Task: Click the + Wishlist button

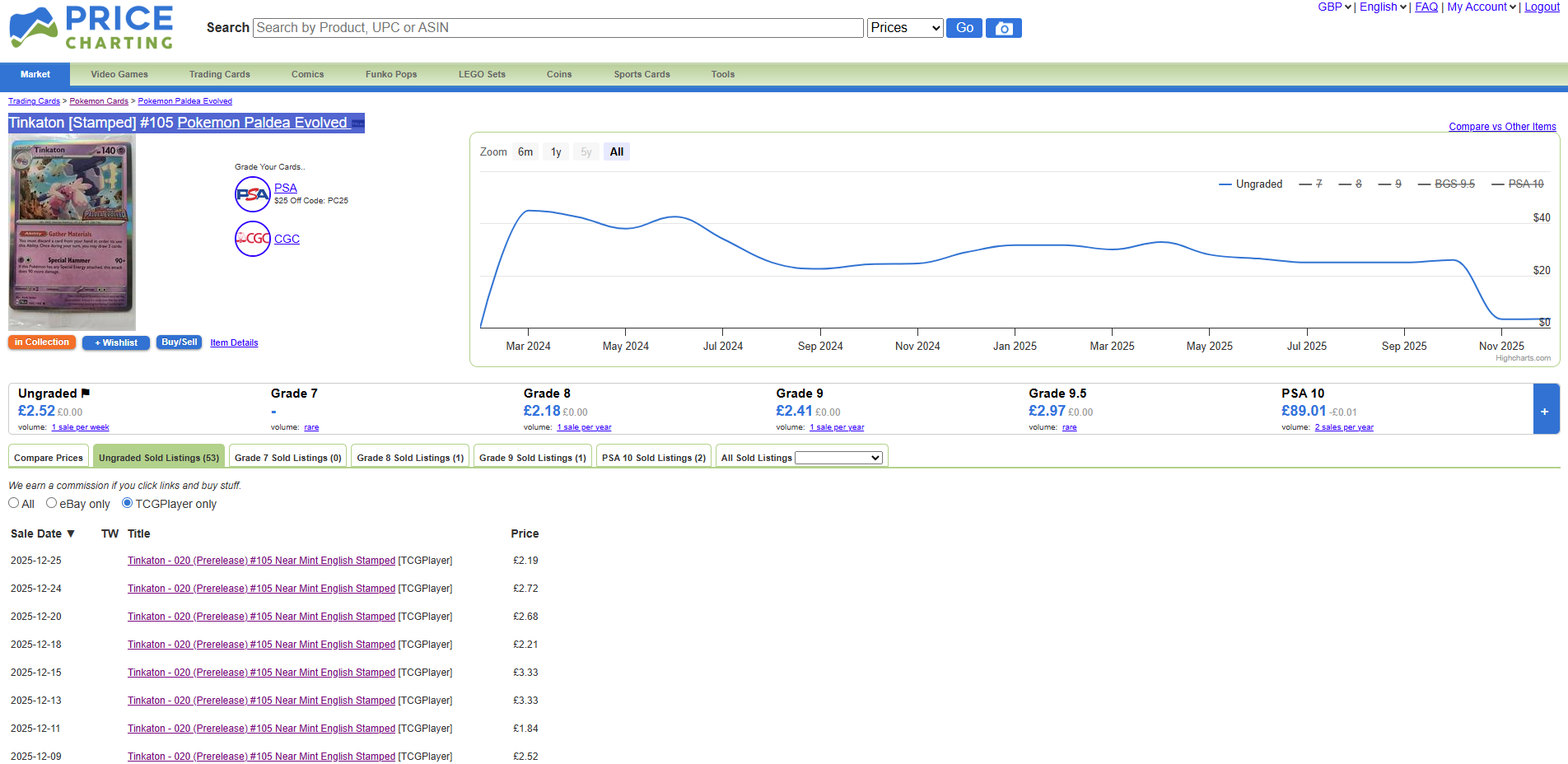Action: (x=116, y=342)
